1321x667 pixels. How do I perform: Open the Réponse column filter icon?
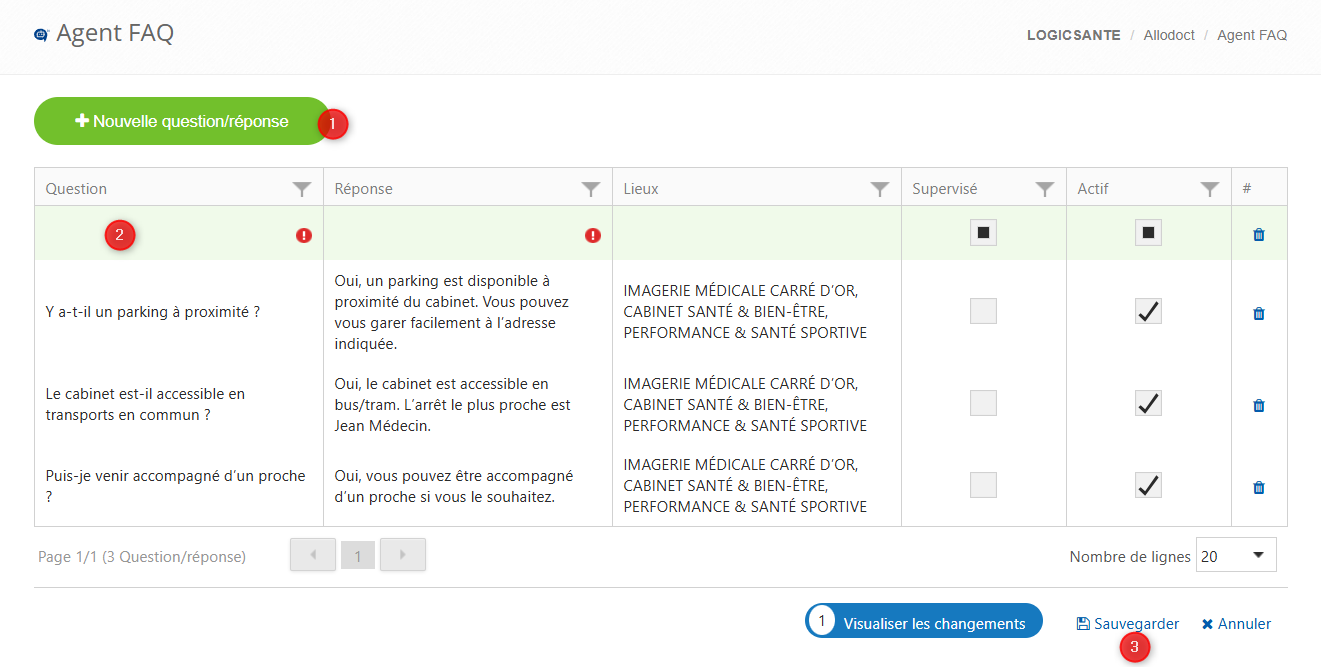pos(591,189)
